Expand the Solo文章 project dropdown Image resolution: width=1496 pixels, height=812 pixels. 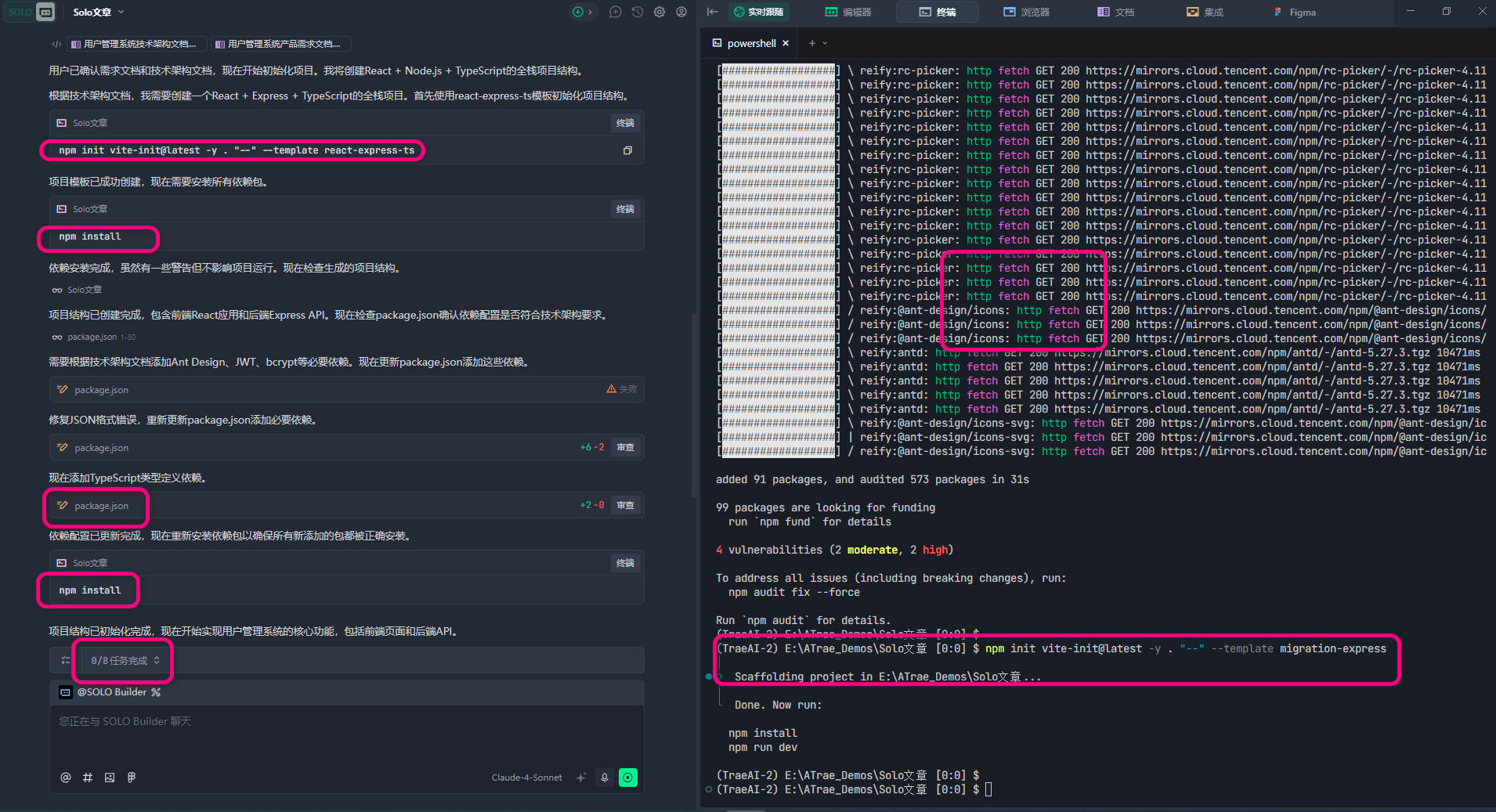(99, 12)
